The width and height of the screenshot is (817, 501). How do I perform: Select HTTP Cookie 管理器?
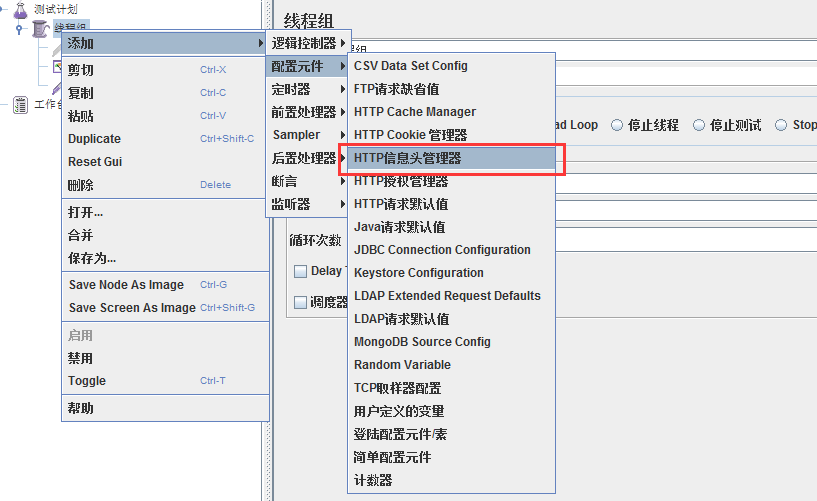(451, 135)
